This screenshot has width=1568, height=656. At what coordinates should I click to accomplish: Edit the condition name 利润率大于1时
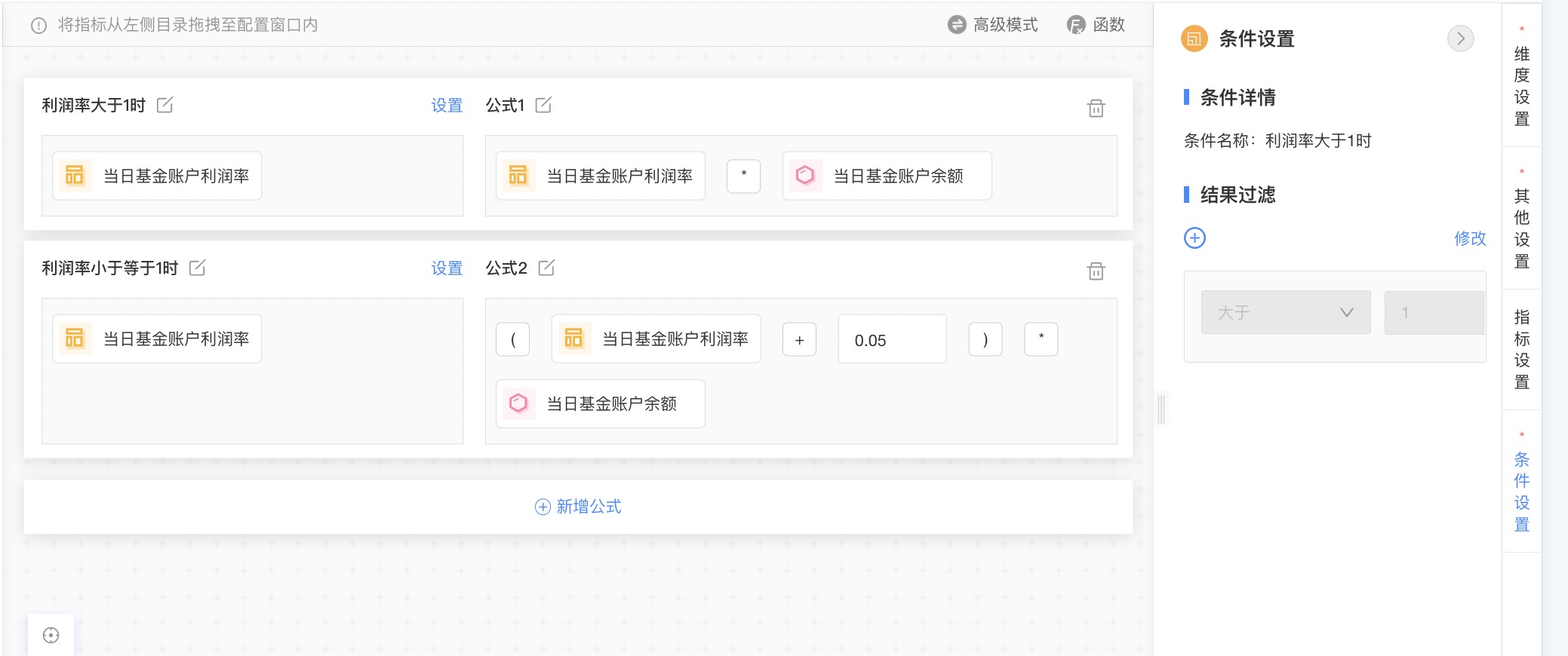165,105
